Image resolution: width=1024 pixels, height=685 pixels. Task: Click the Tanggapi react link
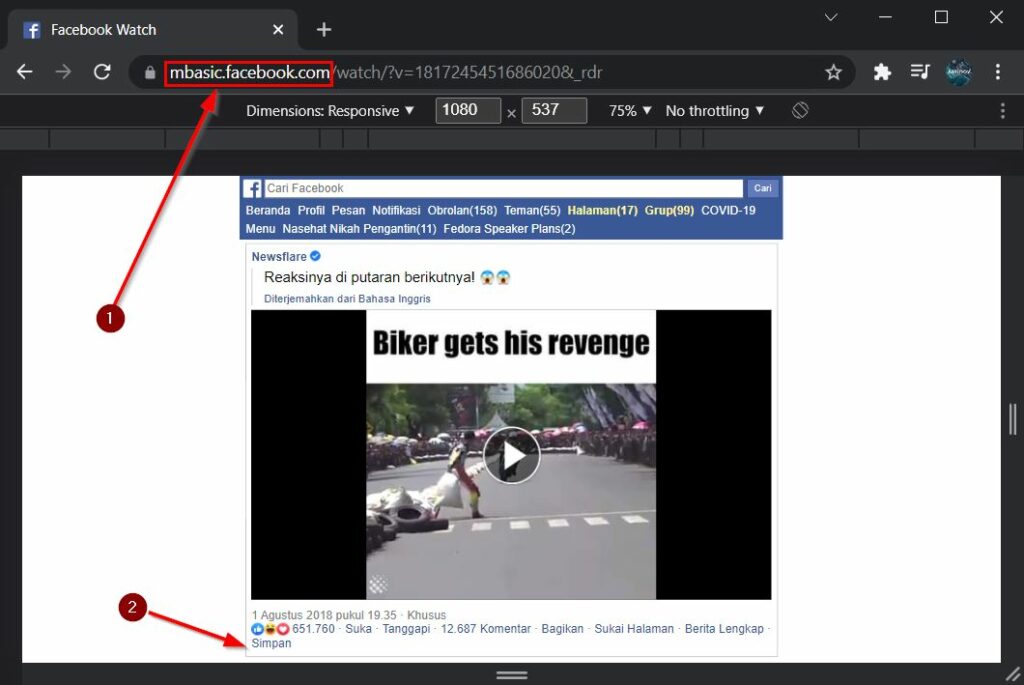[406, 629]
